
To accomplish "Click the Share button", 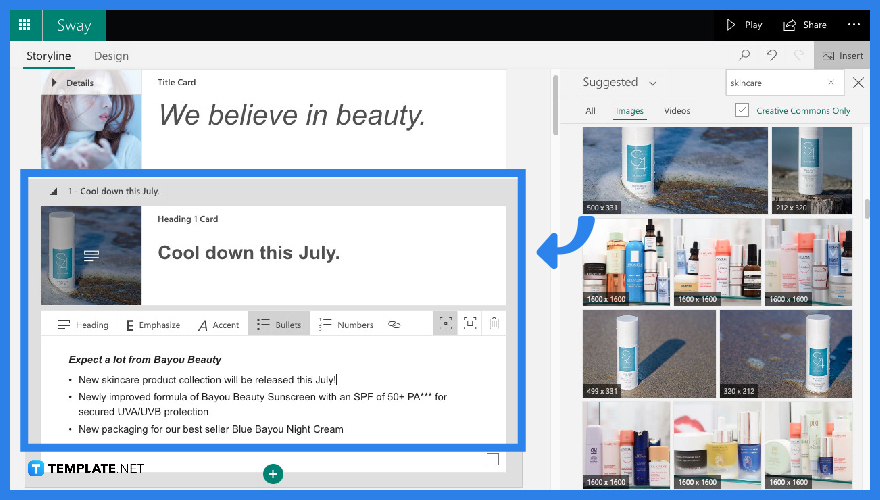I will [805, 25].
